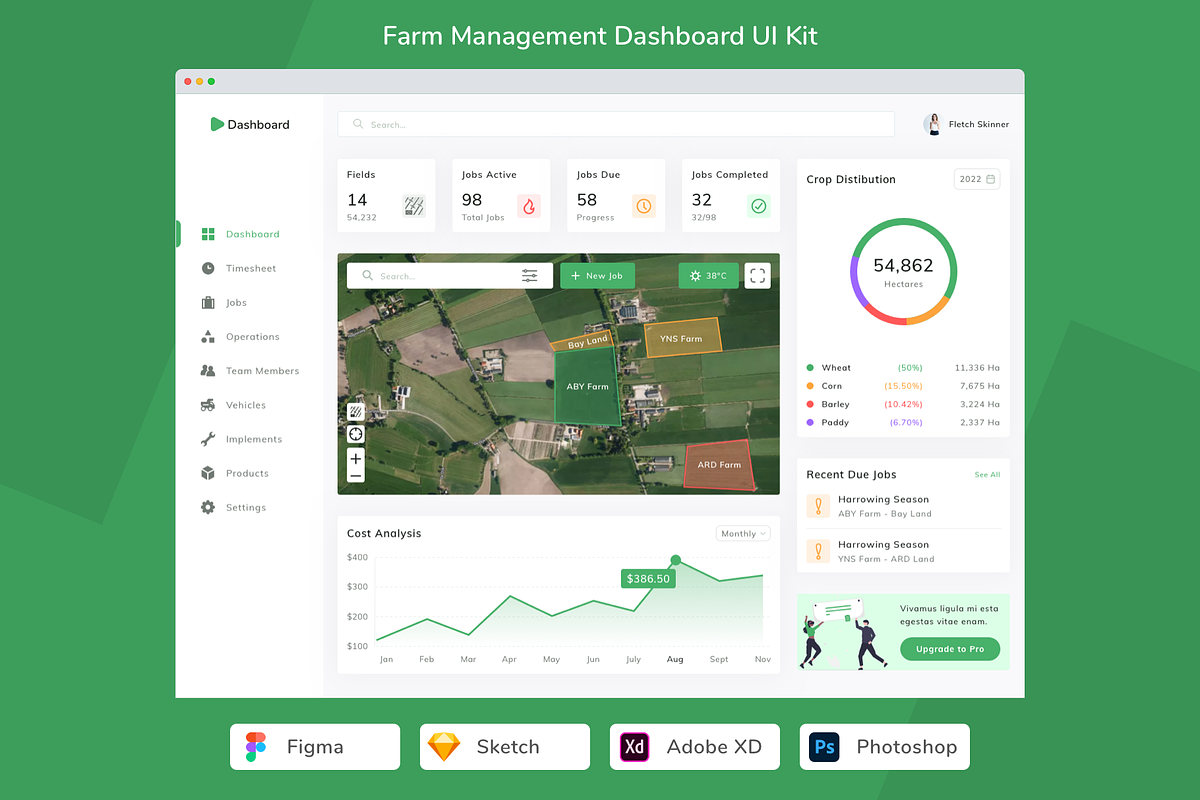Screen dimensions: 1200x800
Task: Click the Fletch Skinner name
Action: click(x=979, y=124)
